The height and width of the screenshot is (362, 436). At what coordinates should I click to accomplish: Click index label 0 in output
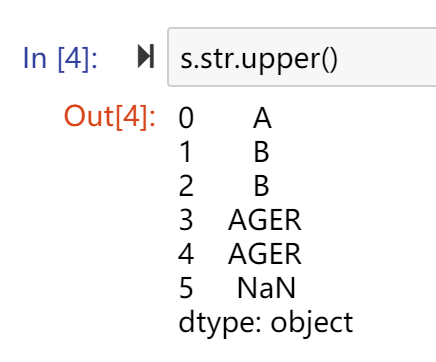(x=186, y=118)
